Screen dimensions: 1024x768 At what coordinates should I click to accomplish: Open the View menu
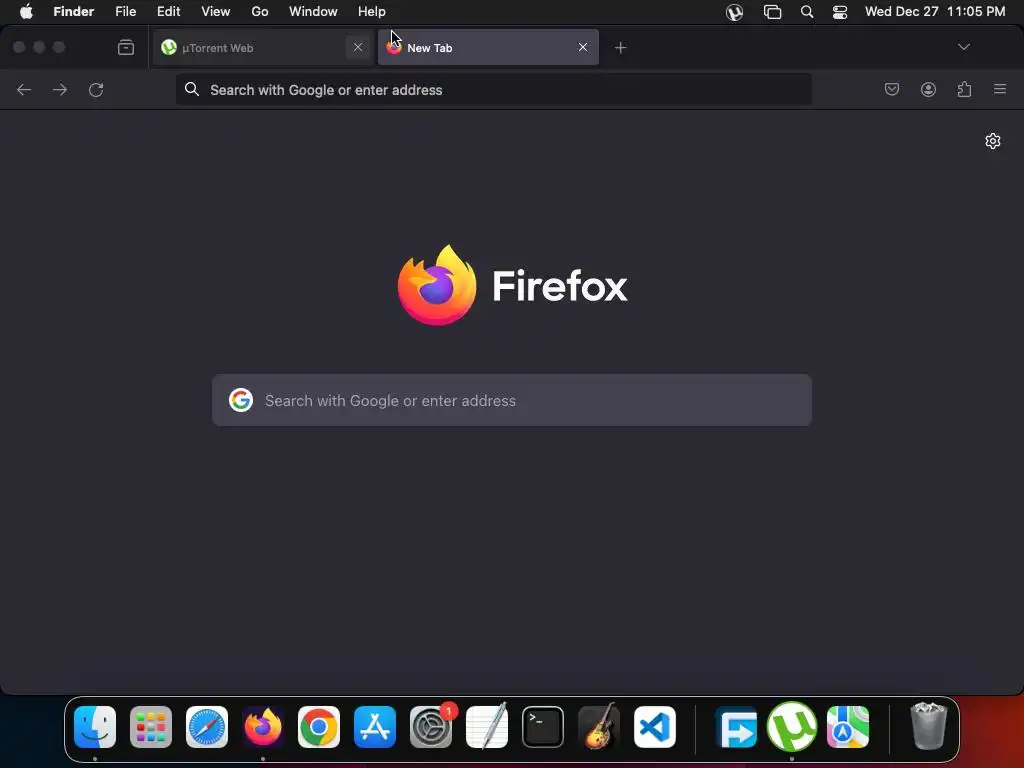216,12
